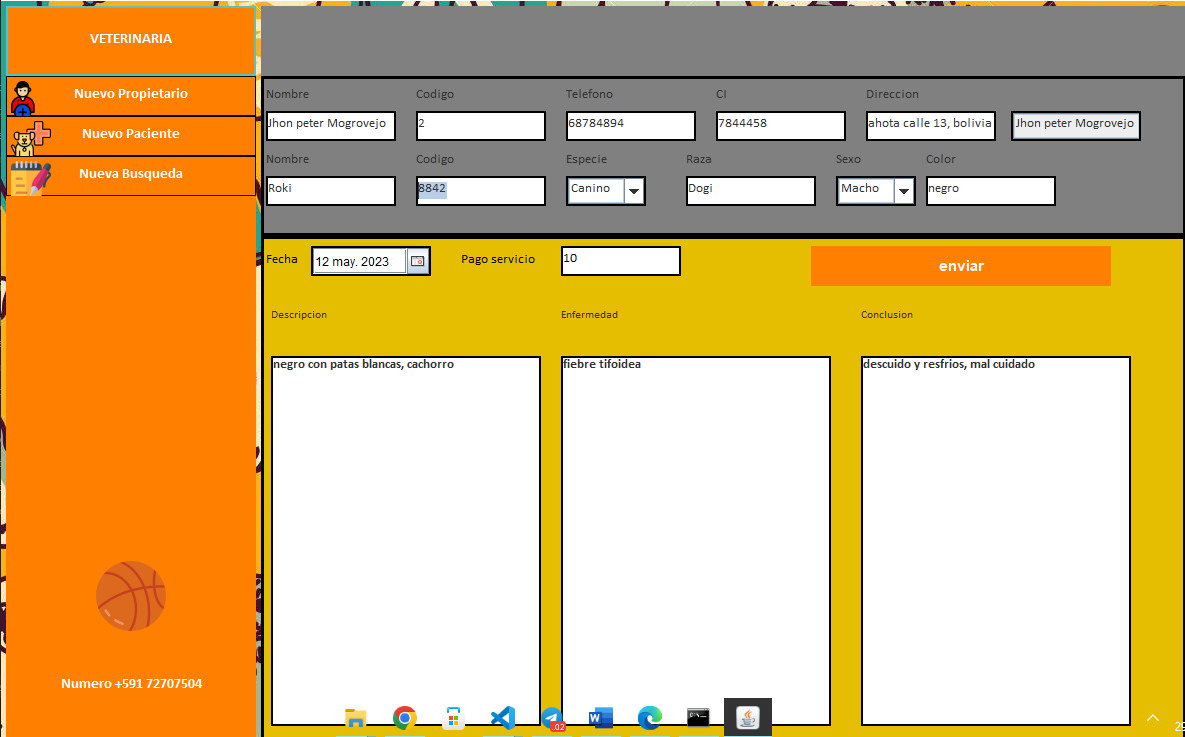Expand the Sexo dropdown showing Macho
The image size is (1185, 737).
pyautogui.click(x=904, y=191)
